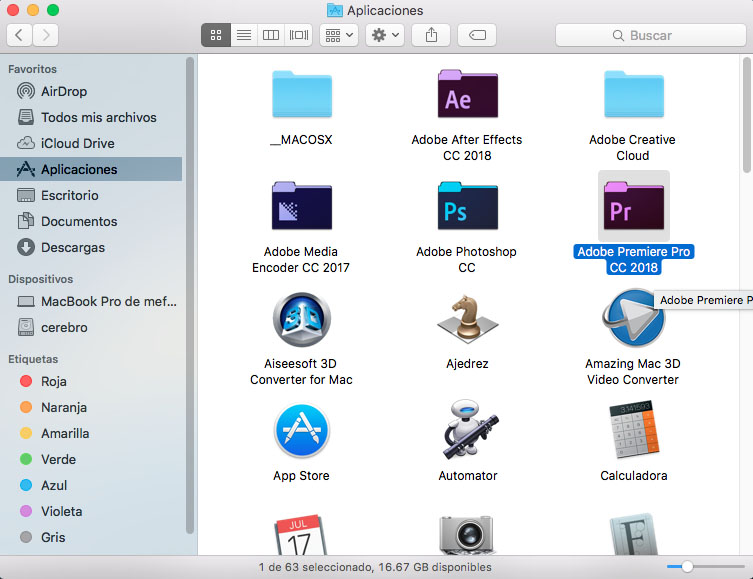This screenshot has height=579, width=753.
Task: Select Aplicaciones in the sidebar
Action: coord(91,169)
